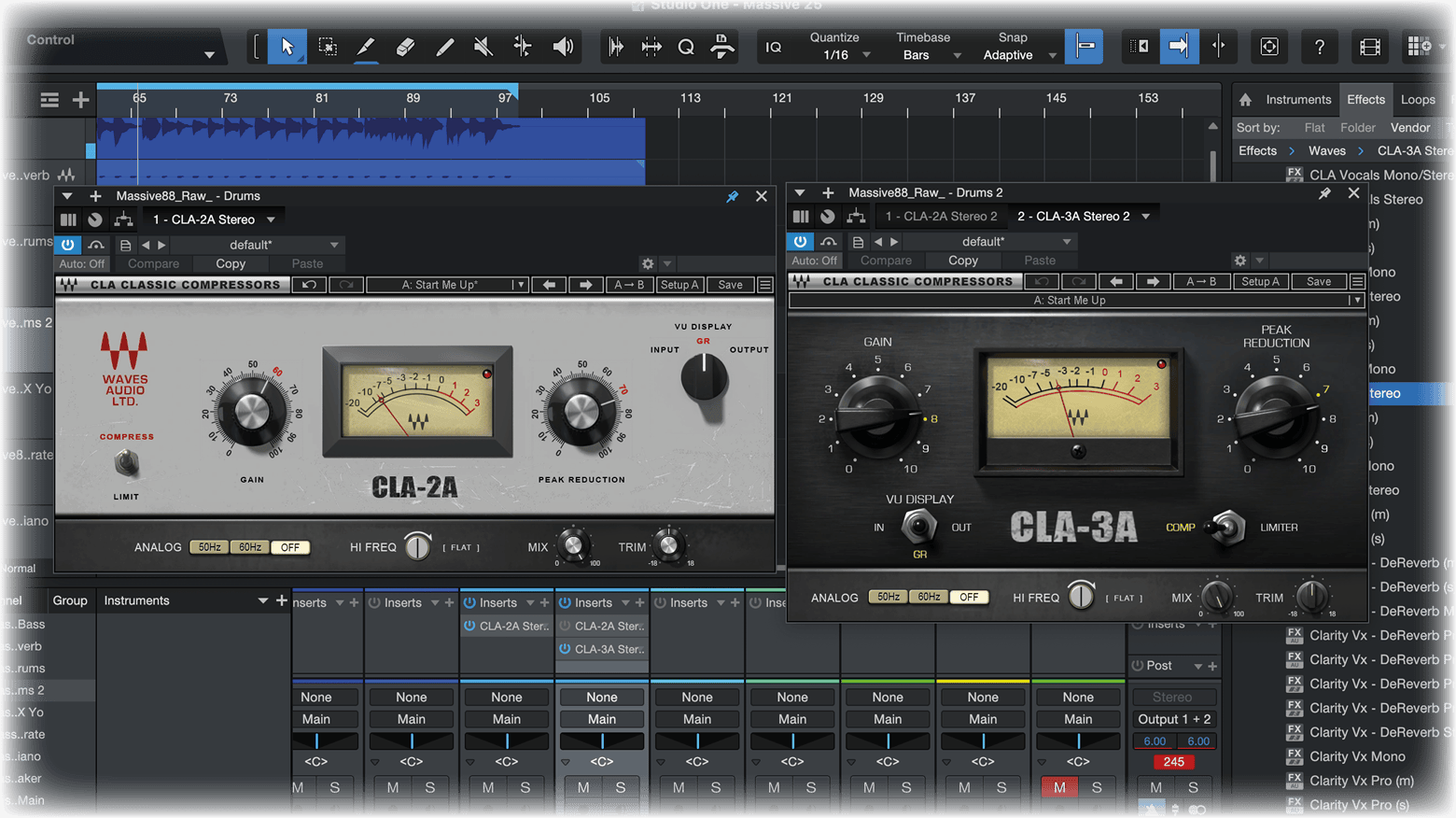Open the 'A: Start Me Up*' preset menu
Image resolution: width=1456 pixels, height=818 pixels.
447,285
